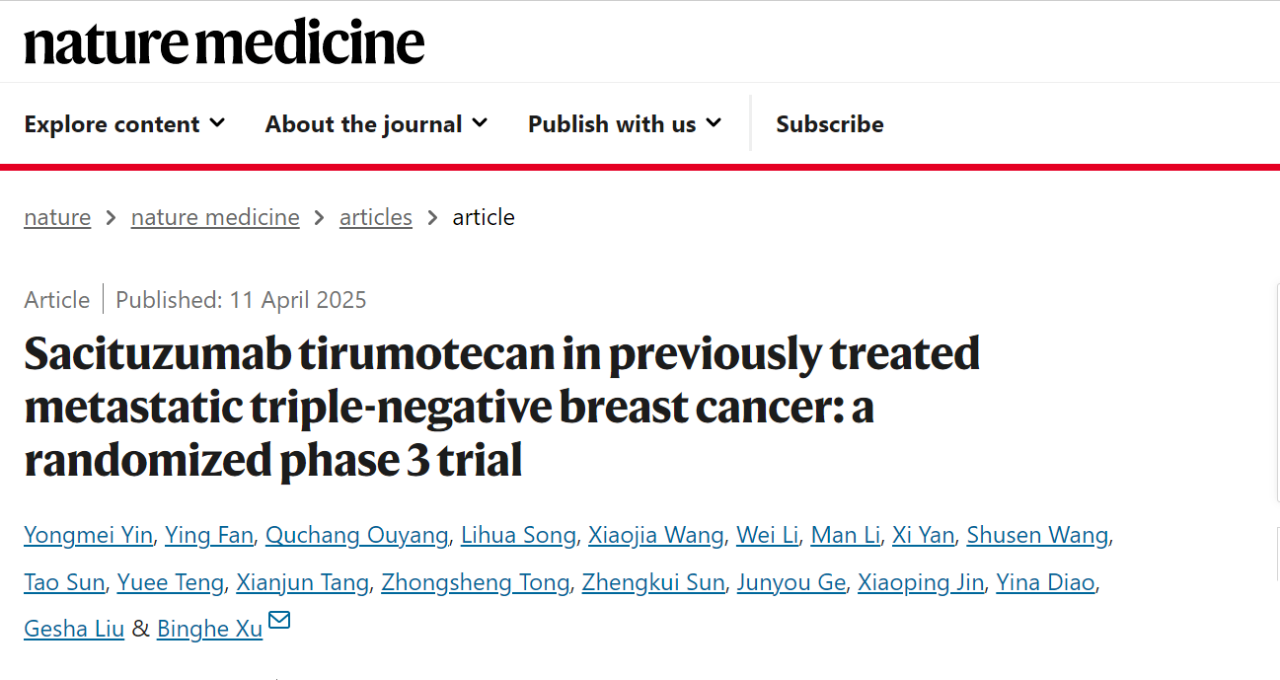This screenshot has height=680, width=1280.
Task: Select author Gesha Liu
Action: click(74, 629)
